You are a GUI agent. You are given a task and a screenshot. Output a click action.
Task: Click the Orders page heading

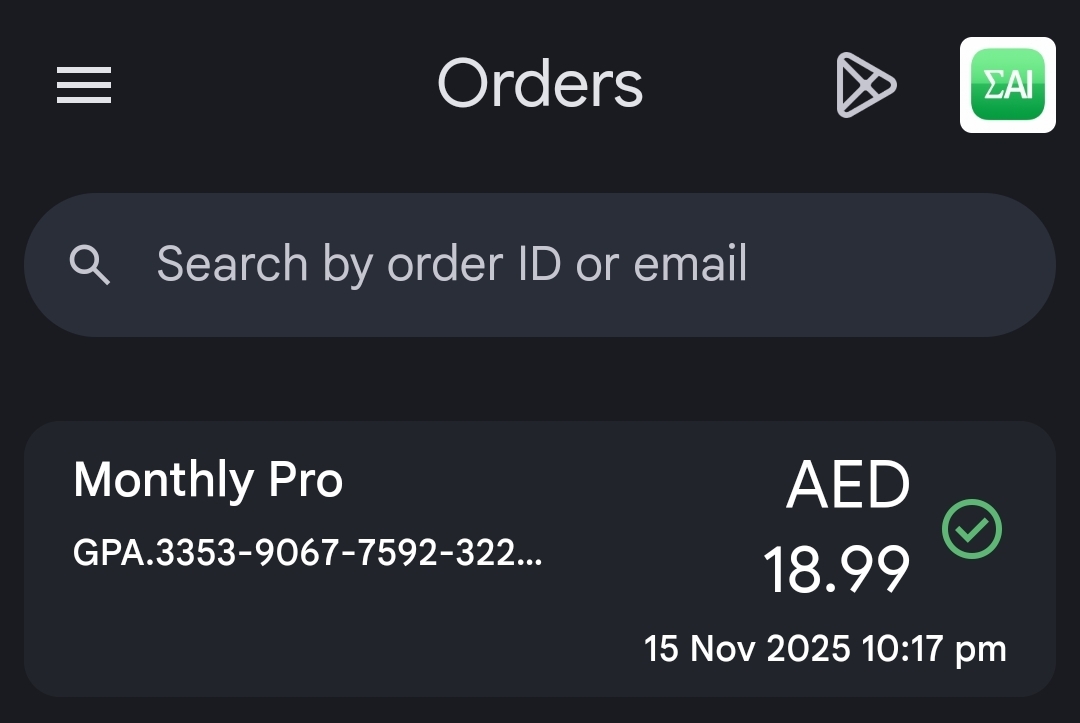coord(540,84)
